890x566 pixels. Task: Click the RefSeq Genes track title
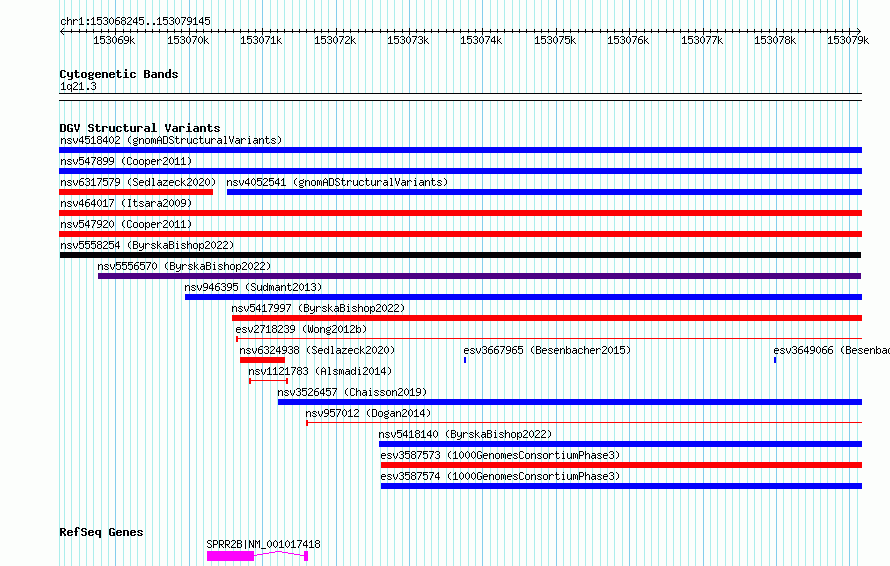tap(101, 533)
